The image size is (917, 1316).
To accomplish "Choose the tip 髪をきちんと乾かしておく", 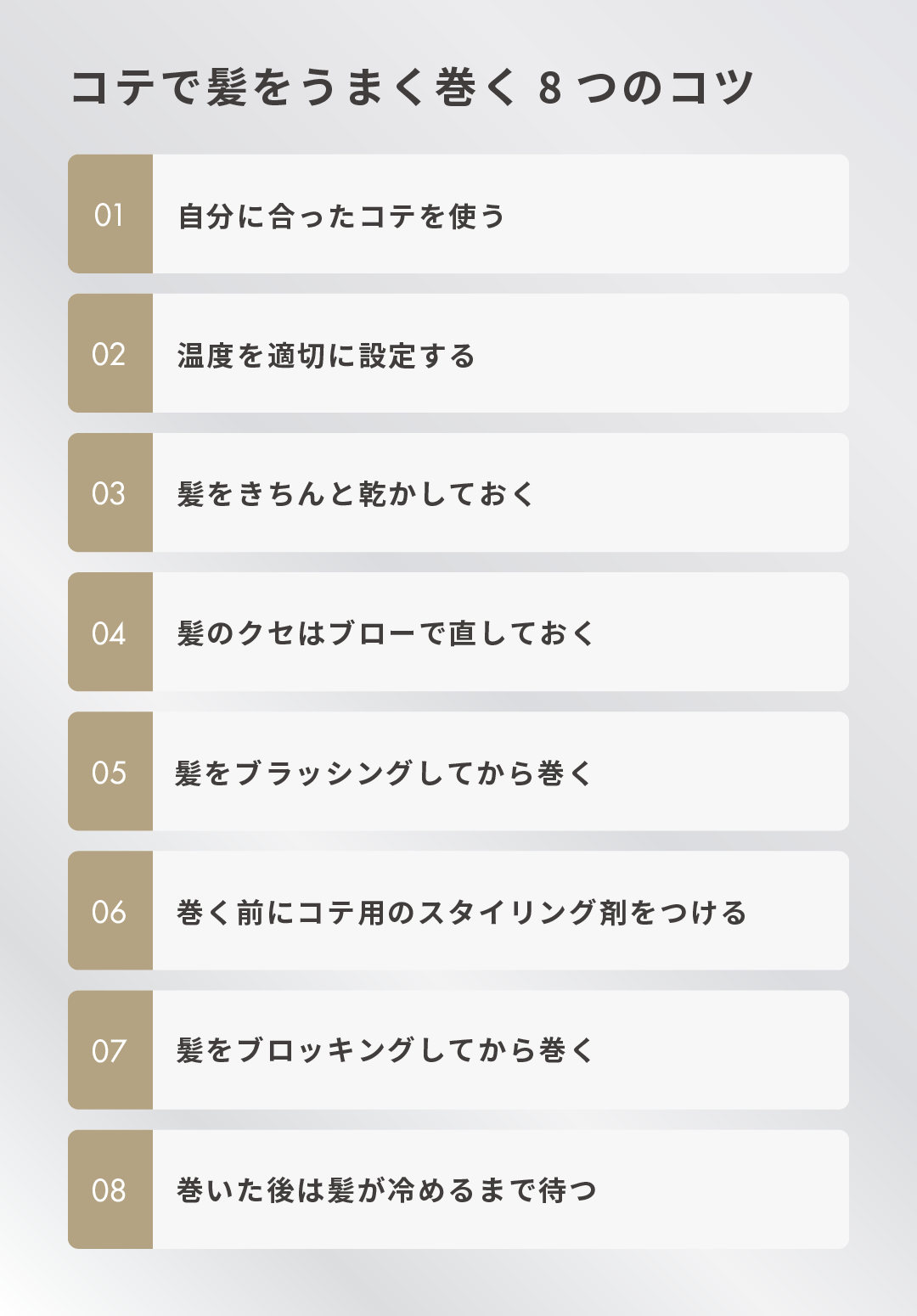I will tap(356, 494).
